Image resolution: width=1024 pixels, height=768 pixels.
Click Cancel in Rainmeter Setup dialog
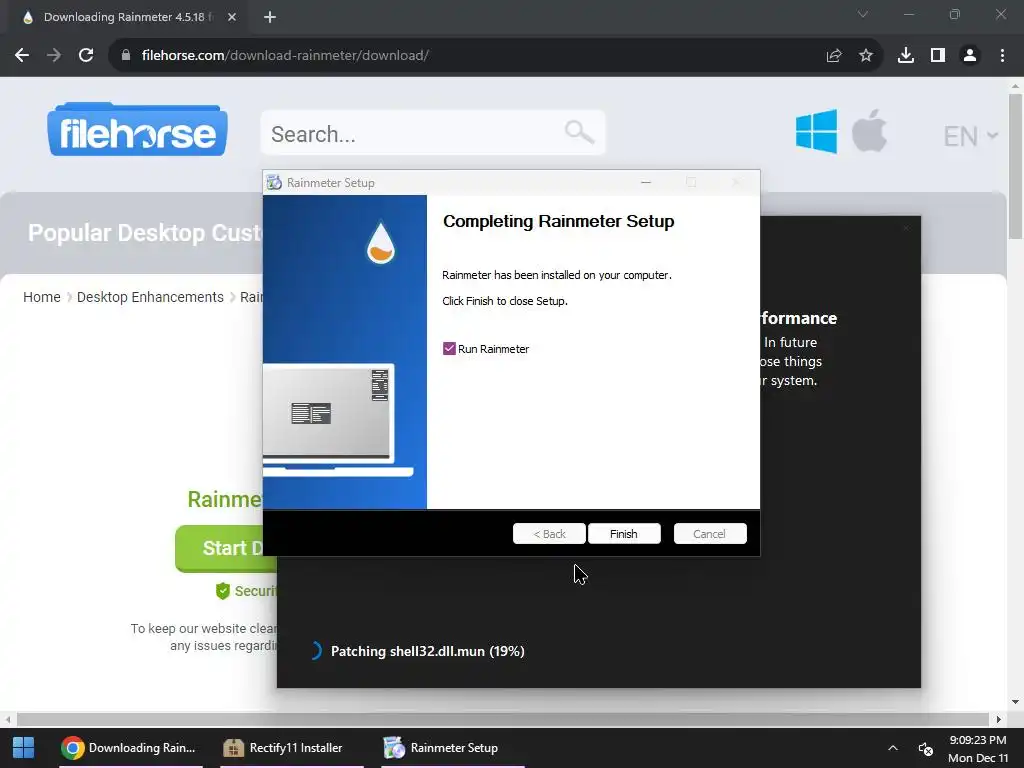(709, 534)
